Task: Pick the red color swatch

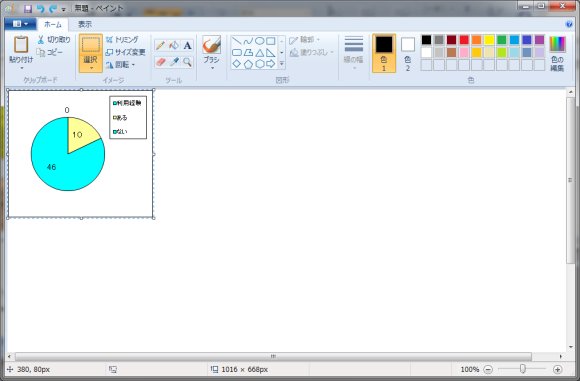Action: click(x=464, y=40)
